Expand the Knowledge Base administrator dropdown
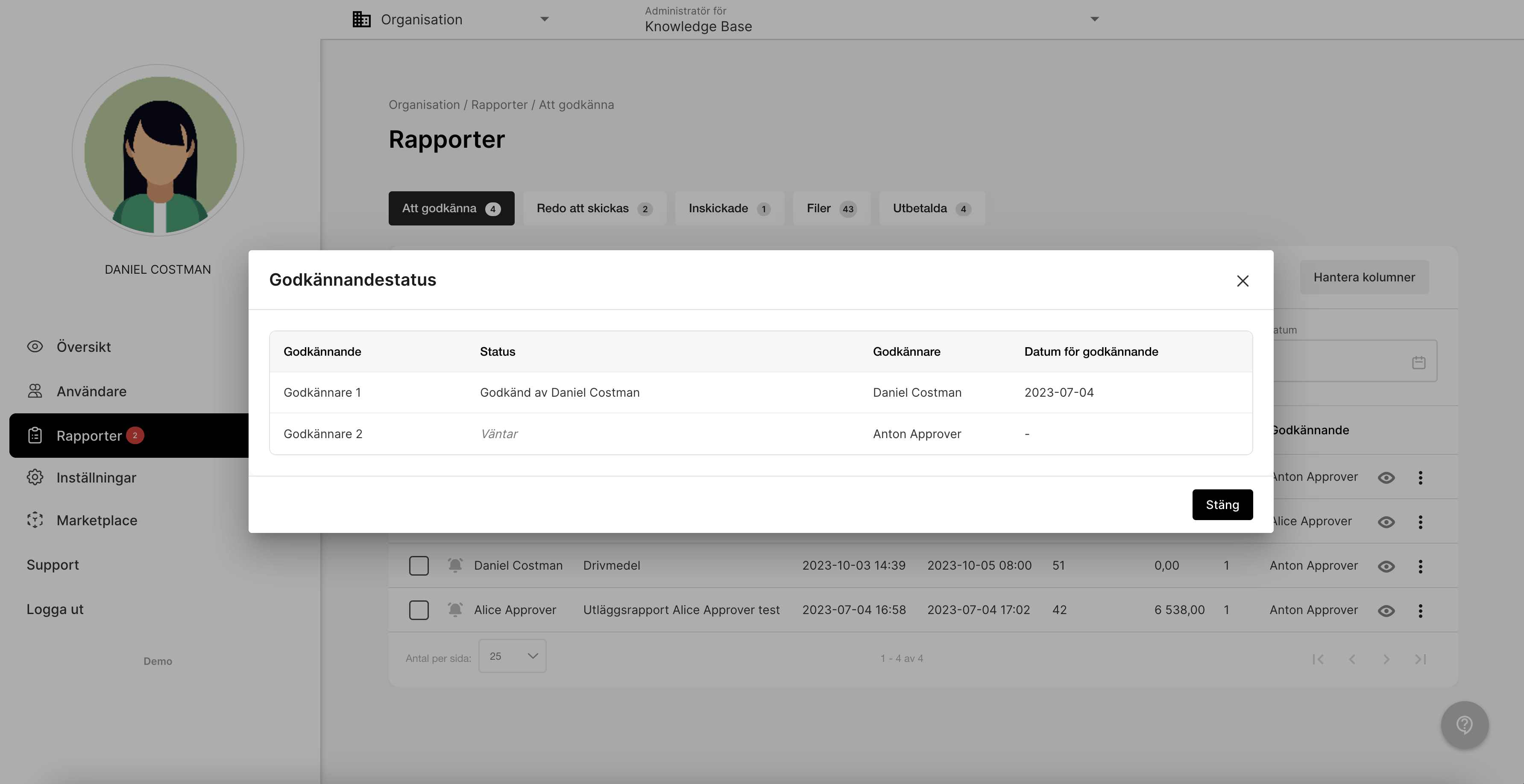The height and width of the screenshot is (784, 1524). pyautogui.click(x=872, y=20)
